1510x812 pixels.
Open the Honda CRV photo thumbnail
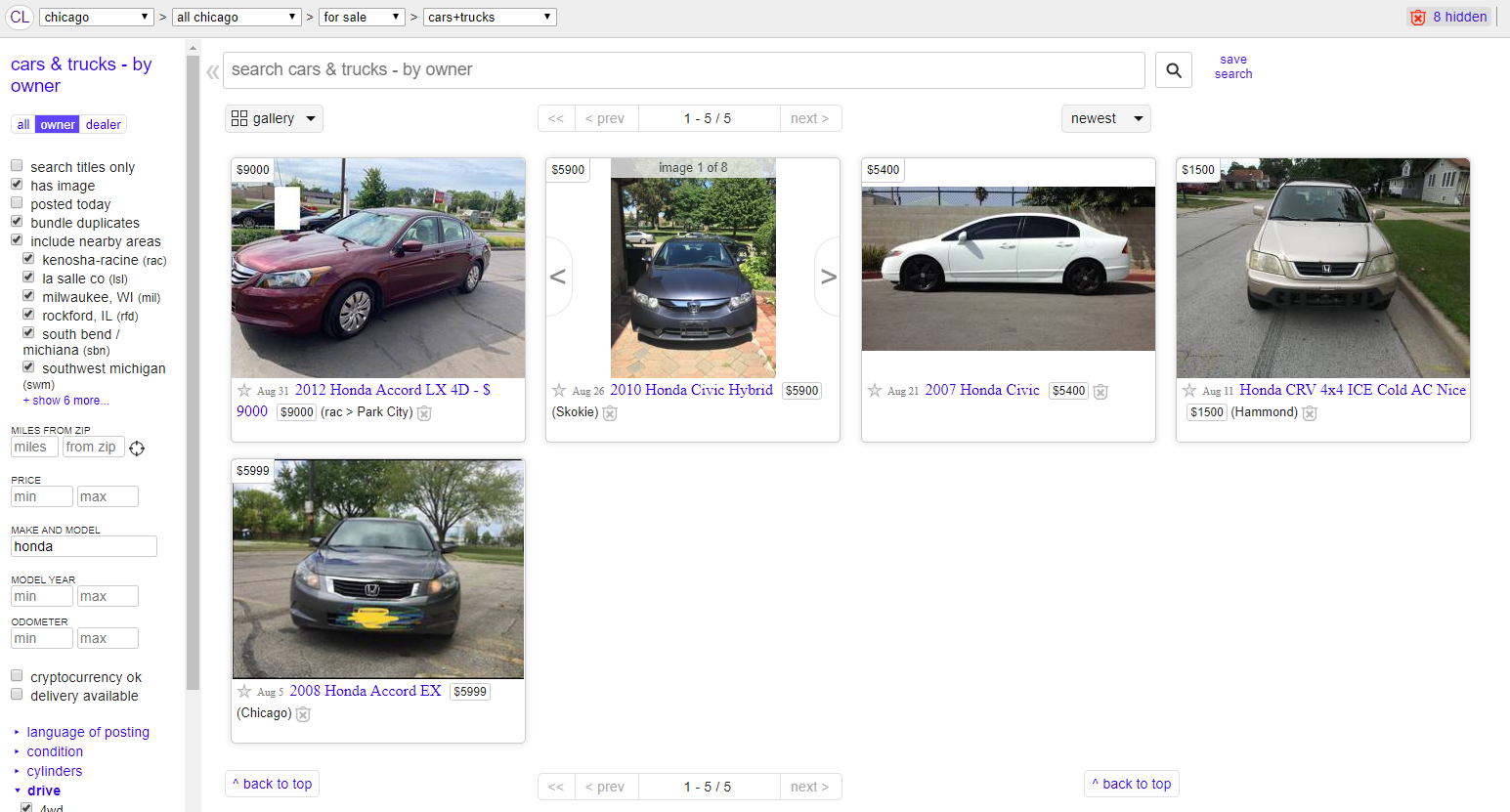pyautogui.click(x=1323, y=269)
